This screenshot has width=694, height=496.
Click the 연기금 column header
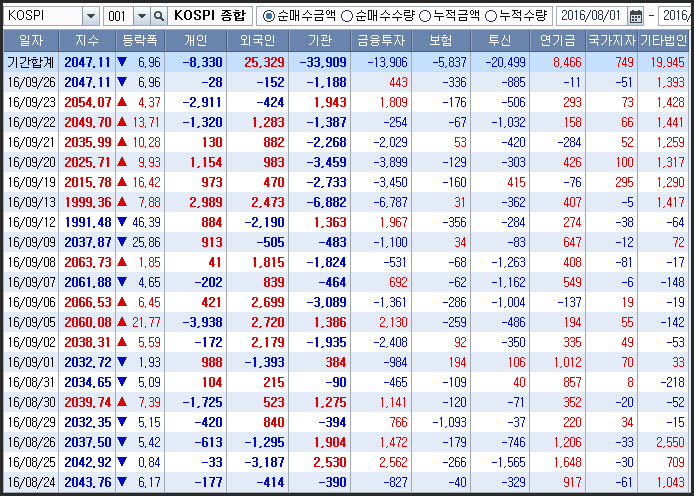(558, 41)
